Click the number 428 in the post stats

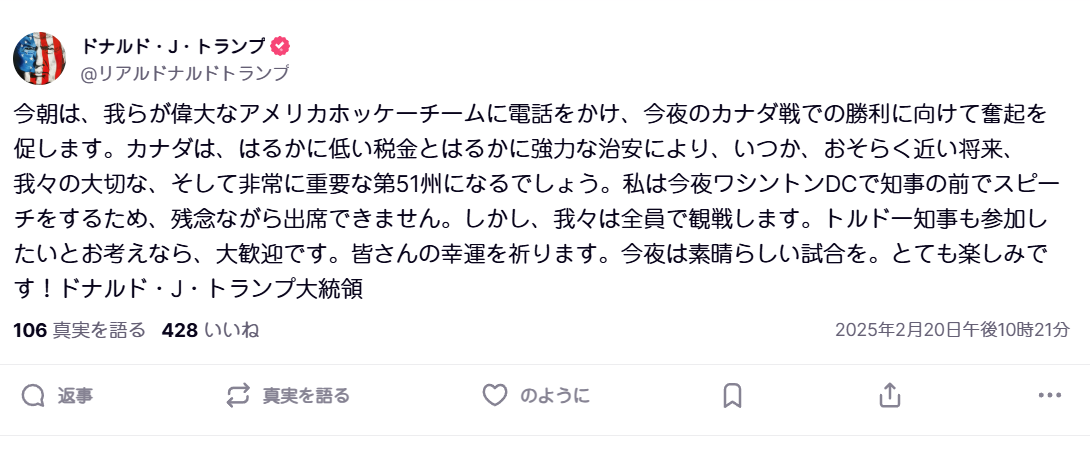pos(179,330)
